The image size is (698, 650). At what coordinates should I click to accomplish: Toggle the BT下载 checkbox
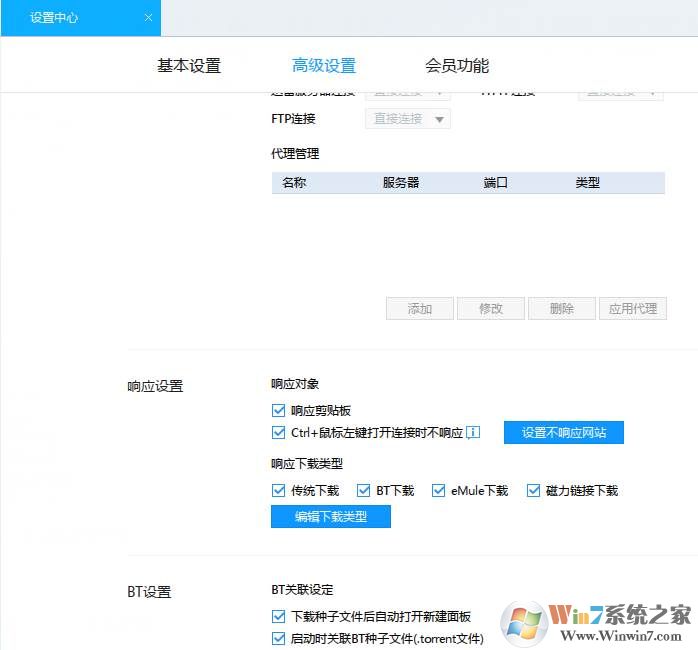364,490
